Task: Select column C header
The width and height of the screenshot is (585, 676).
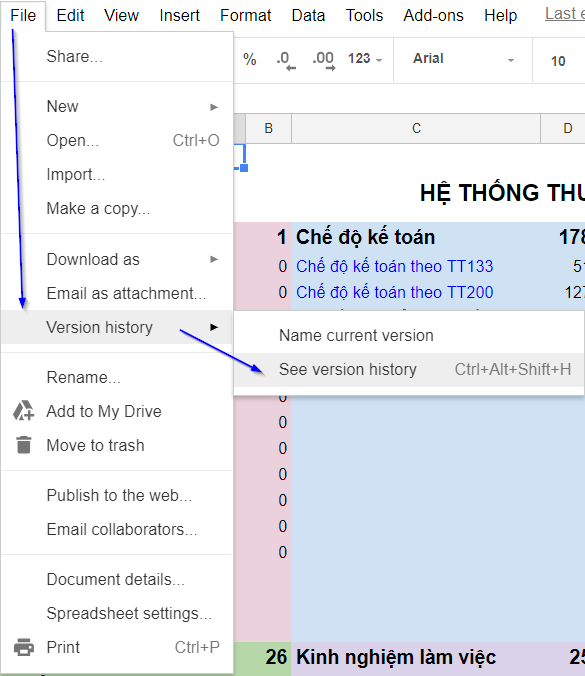Action: click(x=416, y=128)
